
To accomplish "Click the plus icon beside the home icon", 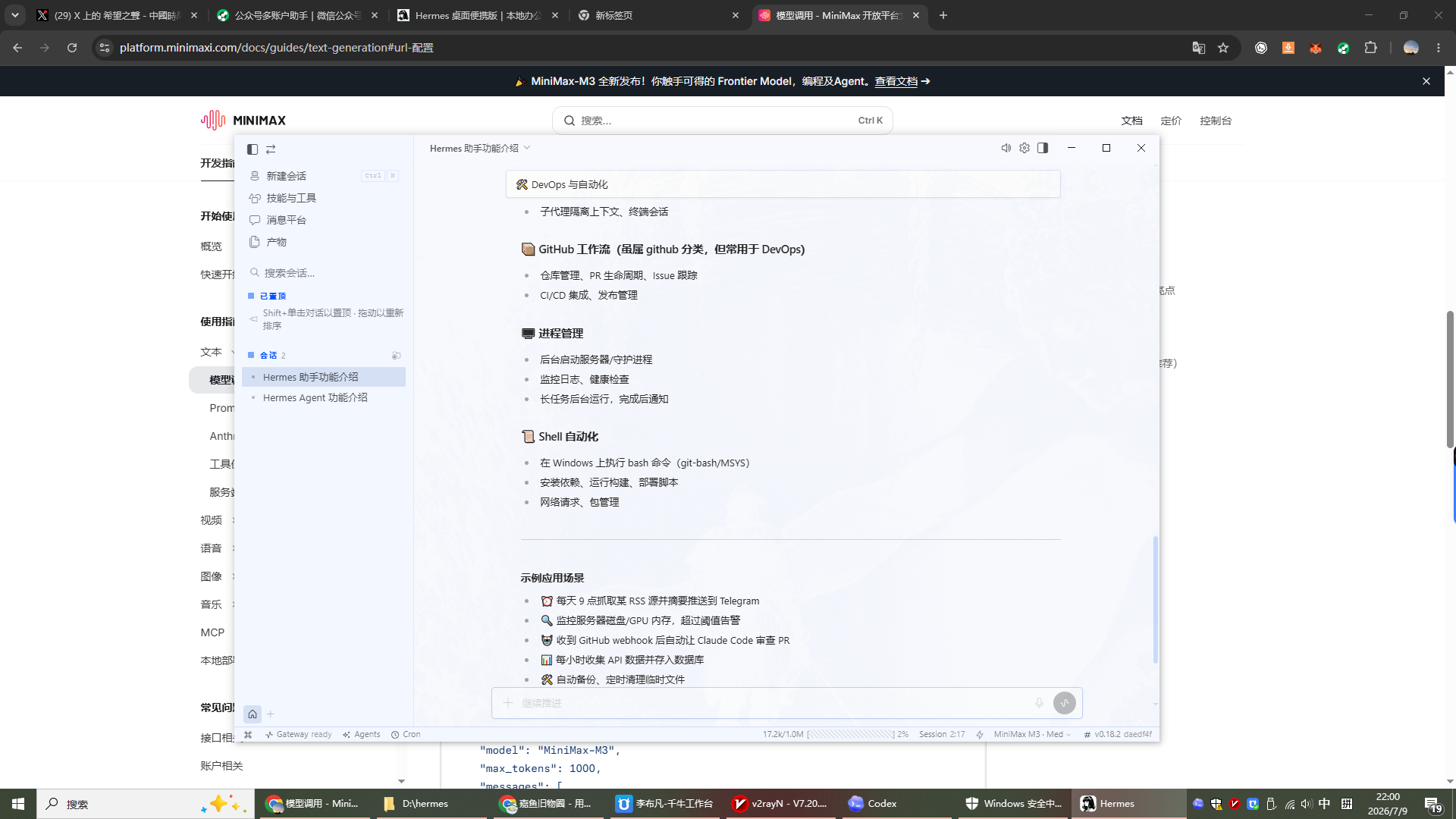I will pos(271,714).
